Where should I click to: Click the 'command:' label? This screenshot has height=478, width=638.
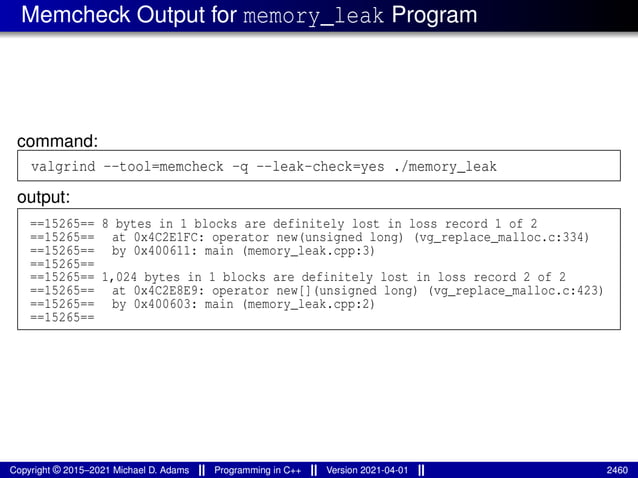[x=57, y=141]
